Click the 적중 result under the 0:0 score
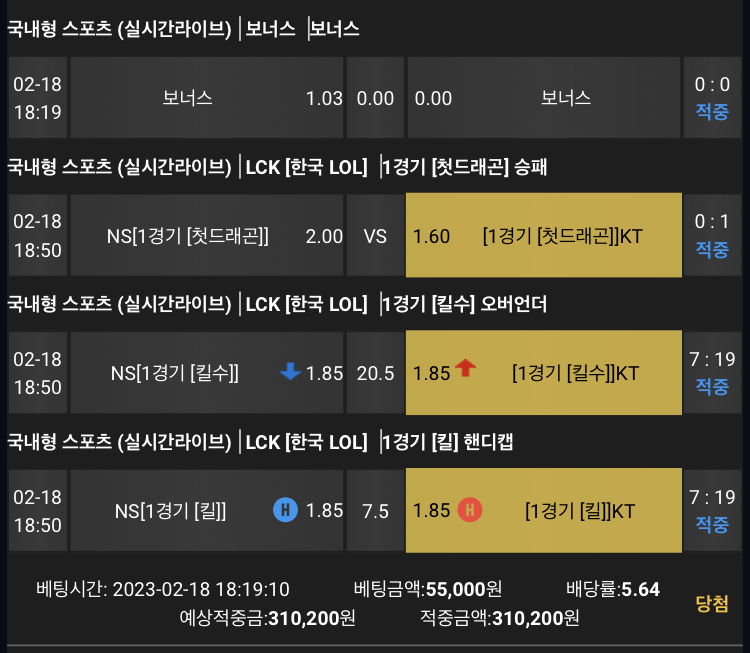Image resolution: width=750 pixels, height=653 pixels. 712,111
